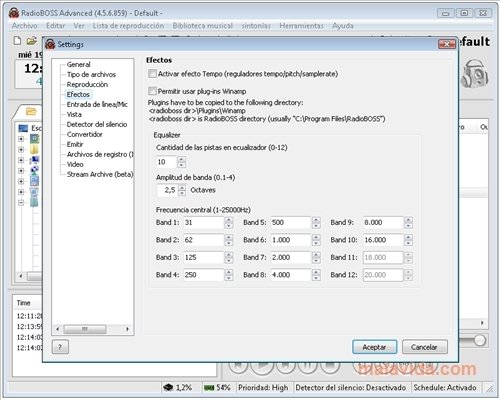Open the Ayuda menu
This screenshot has width=500, height=400.
coord(343,26)
